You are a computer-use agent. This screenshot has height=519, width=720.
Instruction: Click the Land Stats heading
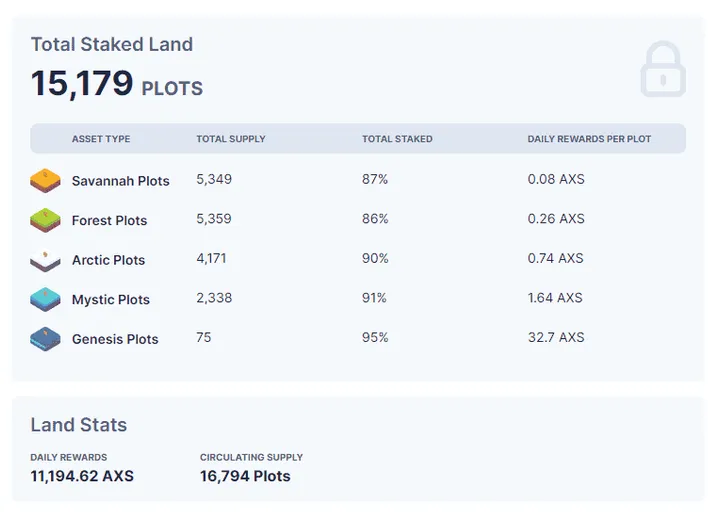[79, 425]
